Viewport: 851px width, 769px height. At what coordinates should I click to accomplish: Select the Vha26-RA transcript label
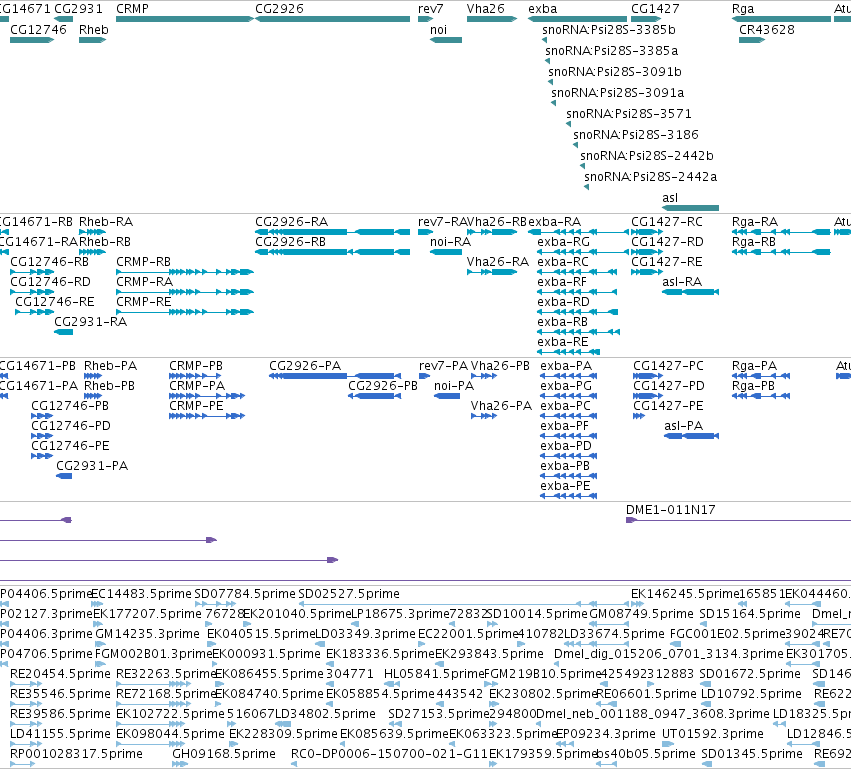pos(498,262)
